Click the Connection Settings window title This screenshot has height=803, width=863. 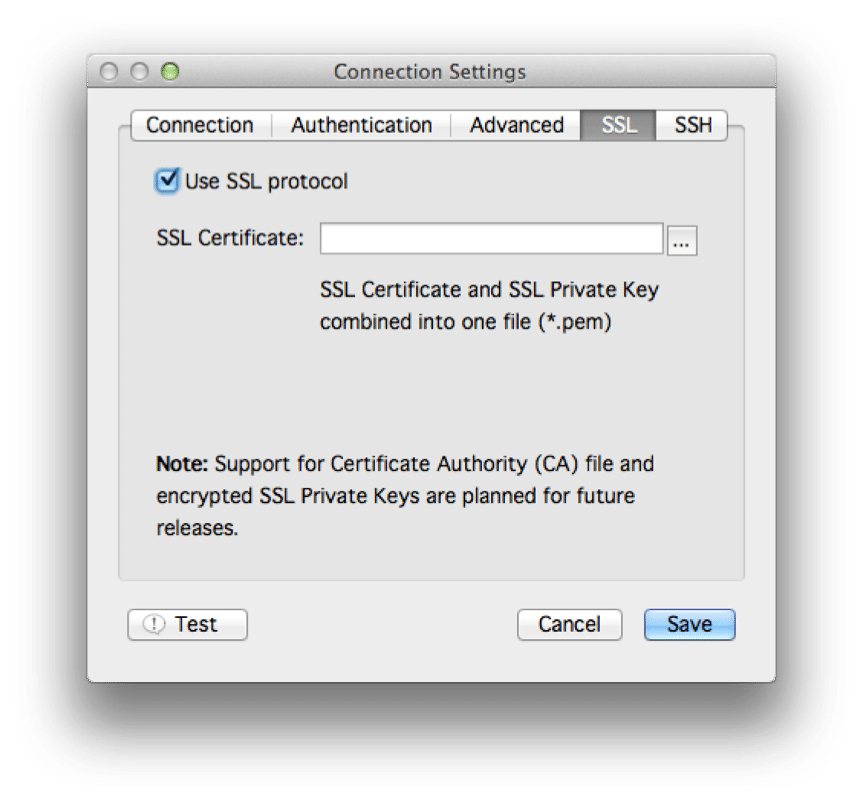pos(429,72)
